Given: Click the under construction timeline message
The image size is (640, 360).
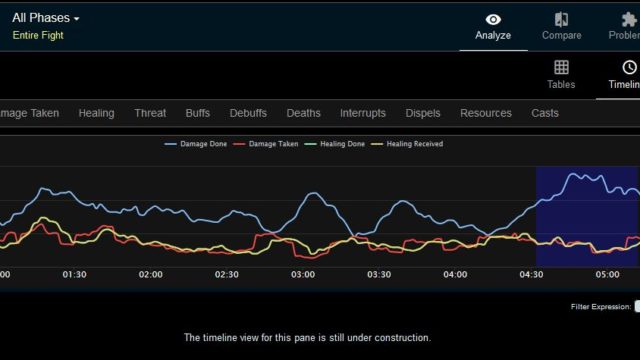Looking at the screenshot, I should click(307, 338).
